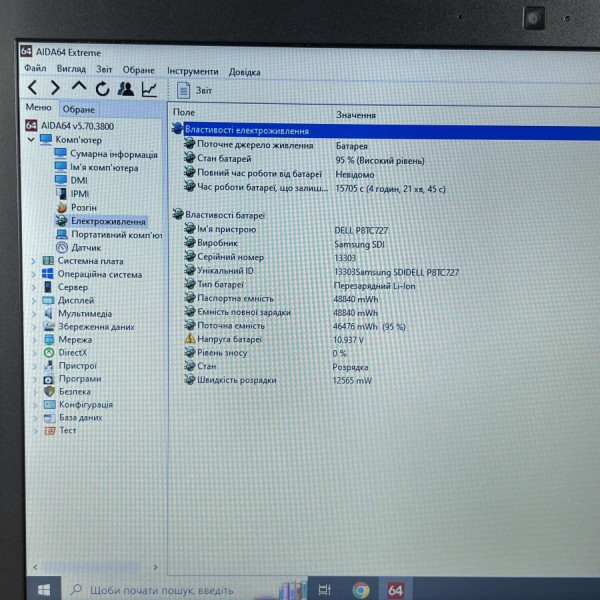Open Google Chrome from the taskbar
This screenshot has width=600, height=600.
[x=361, y=590]
